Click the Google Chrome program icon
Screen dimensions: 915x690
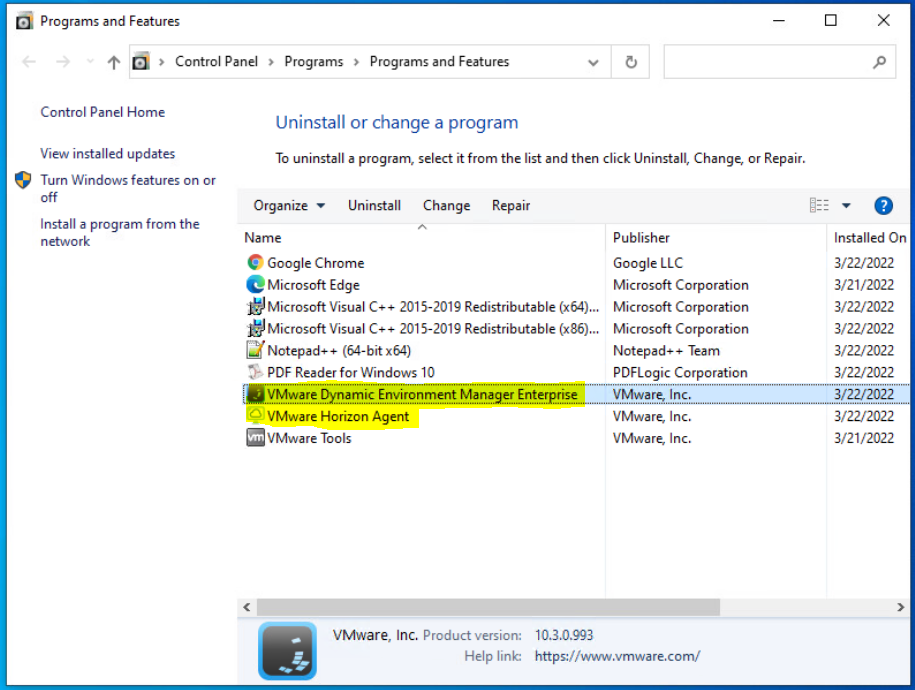pos(255,263)
